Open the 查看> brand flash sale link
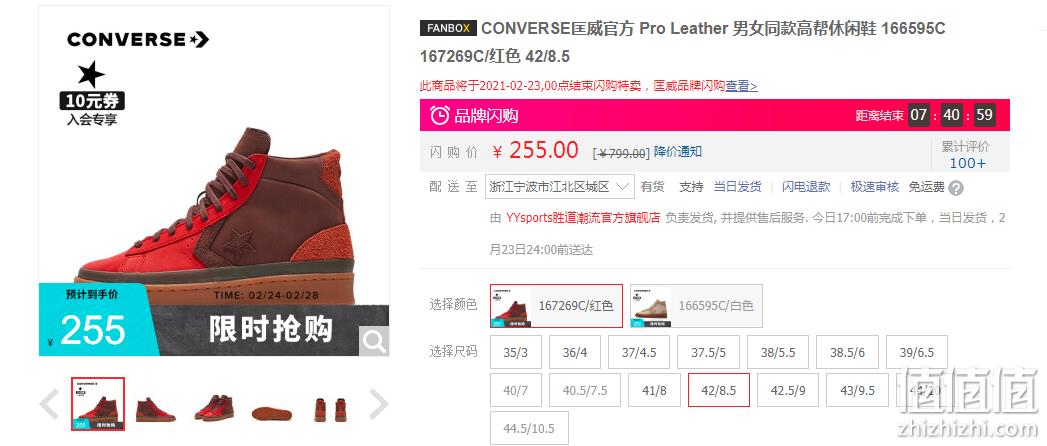The width and height of the screenshot is (1047, 446). click(x=741, y=86)
